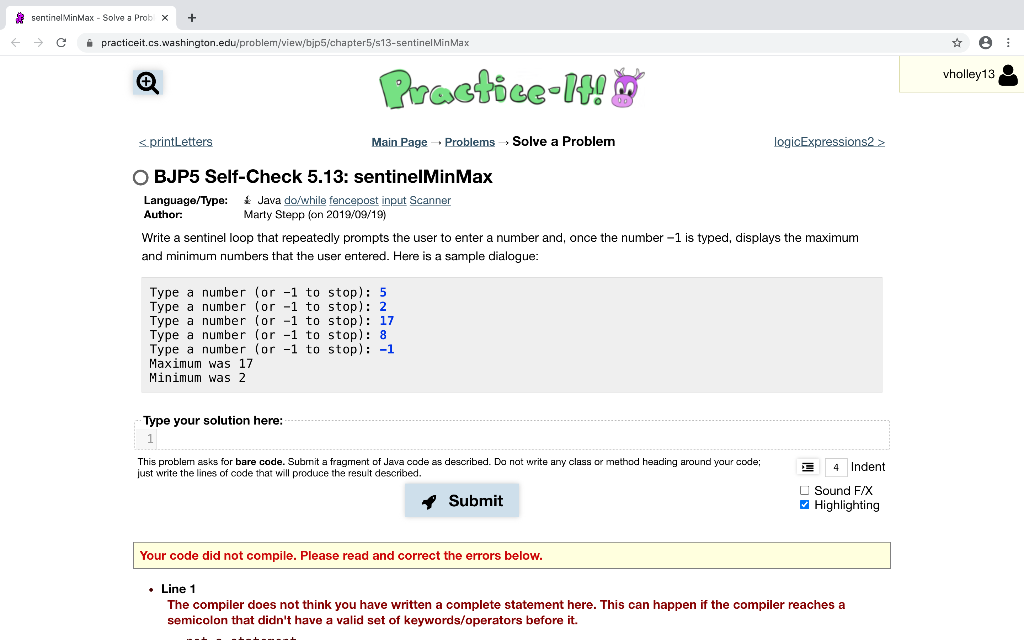Open the printLetters problem link
The image size is (1024, 640).
pos(175,141)
